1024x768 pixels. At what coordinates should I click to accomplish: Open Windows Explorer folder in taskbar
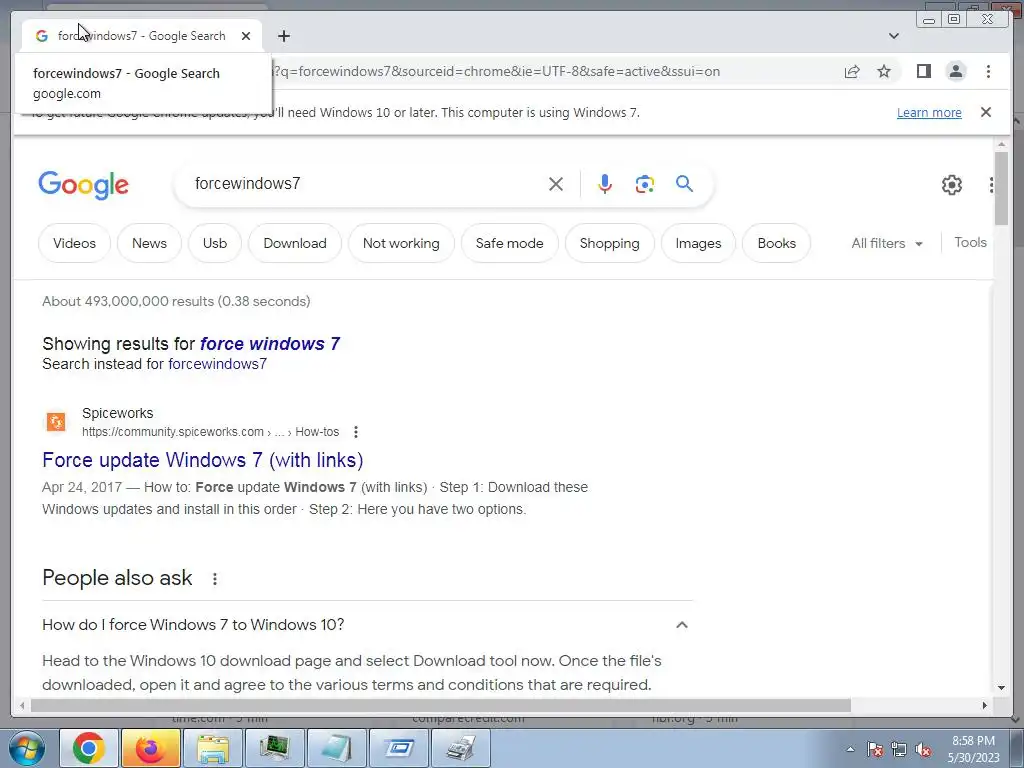tap(212, 748)
